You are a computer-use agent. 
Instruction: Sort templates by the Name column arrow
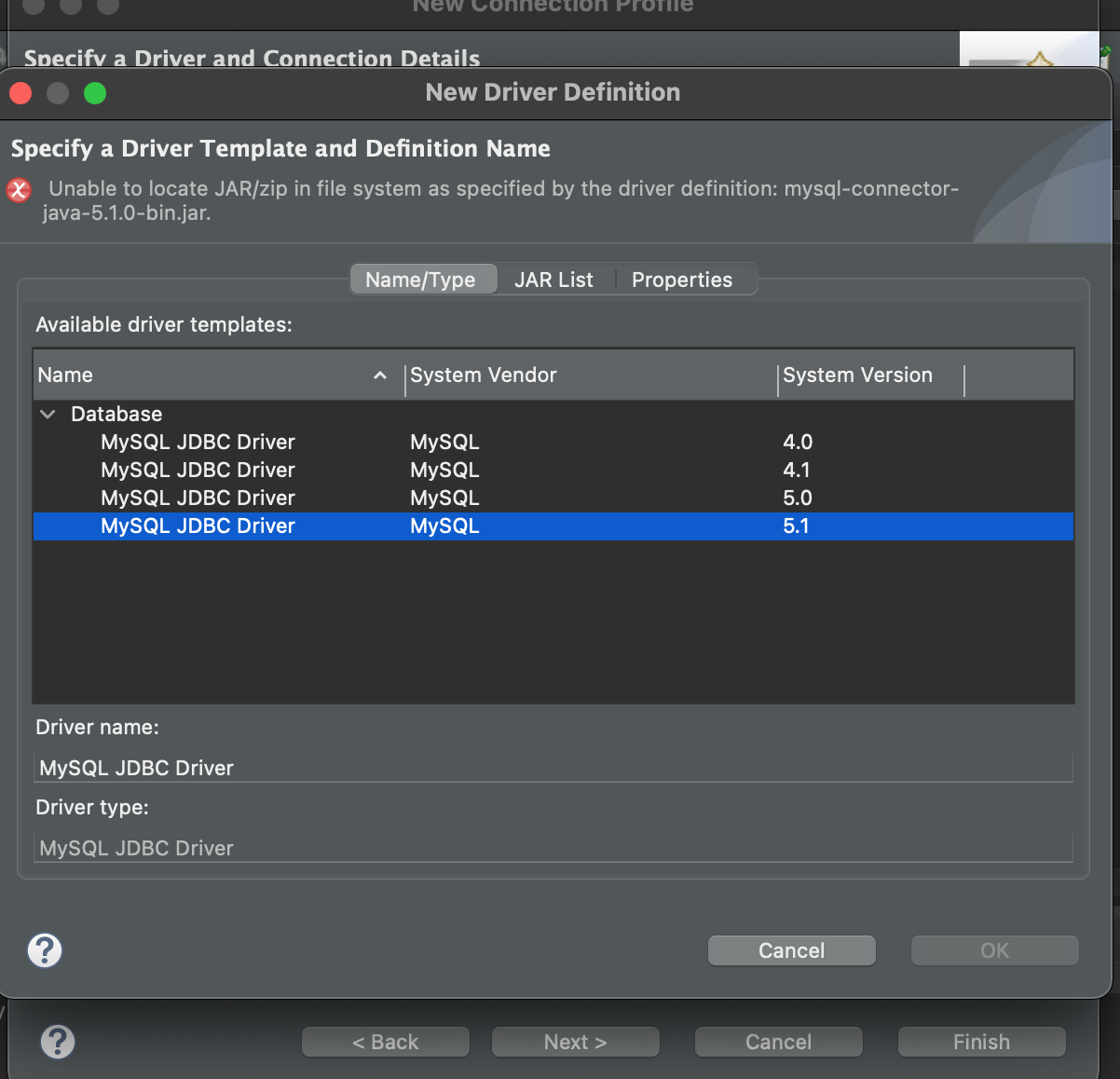point(380,376)
